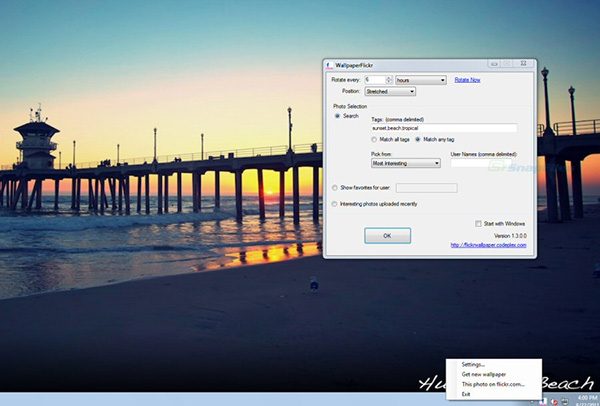Increase the Rotate every value with up arrow
The height and width of the screenshot is (406, 600).
click(390, 77)
